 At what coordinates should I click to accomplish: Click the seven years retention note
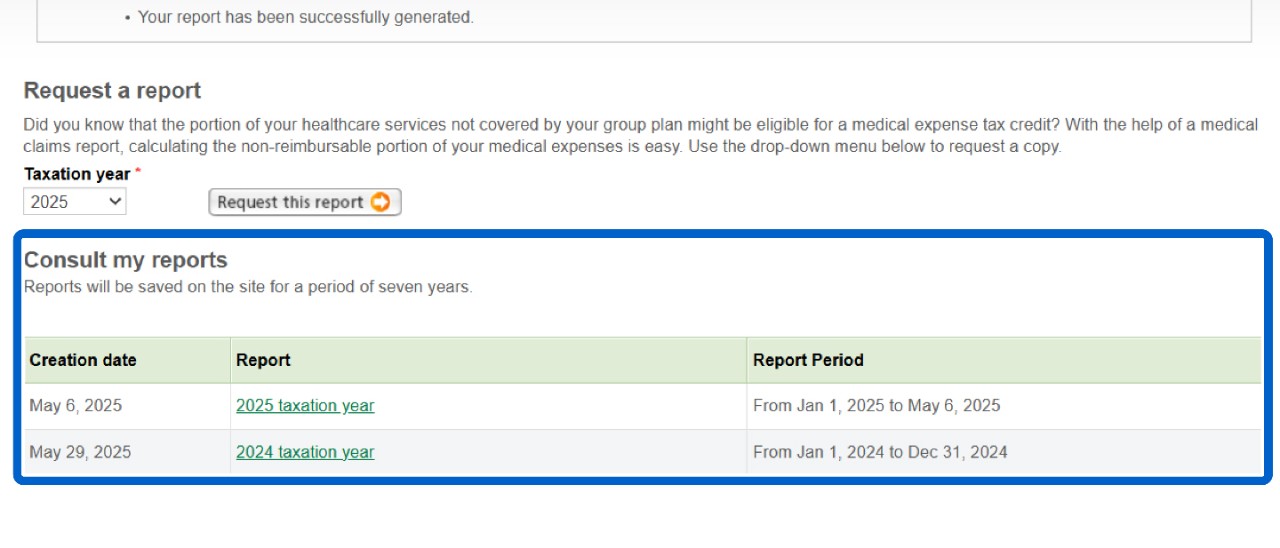tap(248, 287)
